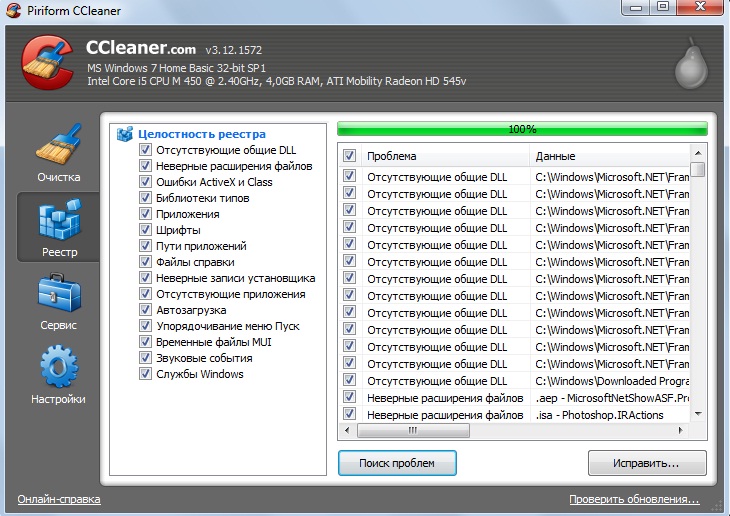Open Проверить обновления... link
The height and width of the screenshot is (516, 730).
634,499
